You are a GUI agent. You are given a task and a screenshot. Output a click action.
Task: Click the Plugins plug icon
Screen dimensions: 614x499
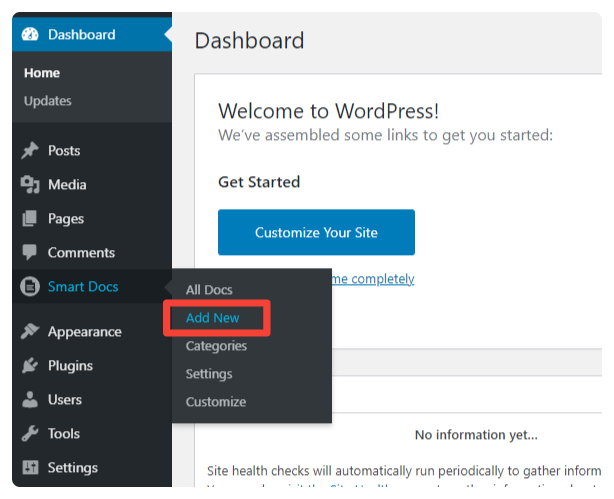point(30,365)
